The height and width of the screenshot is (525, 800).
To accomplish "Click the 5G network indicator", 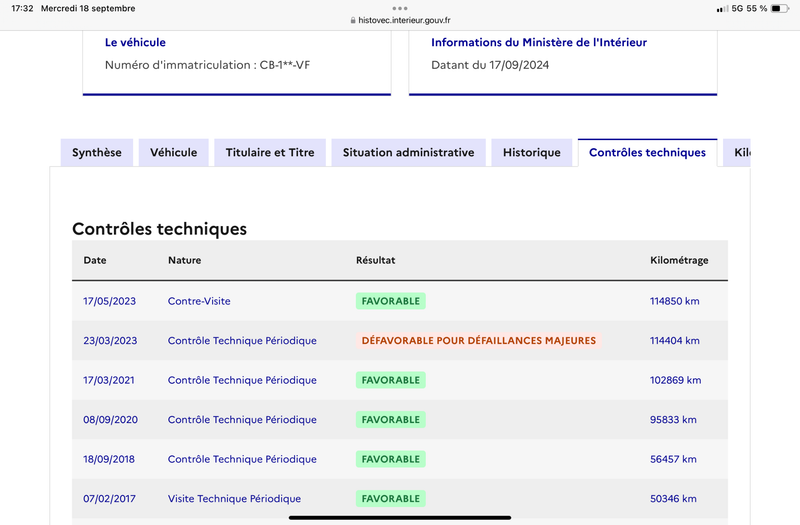I will point(737,8).
